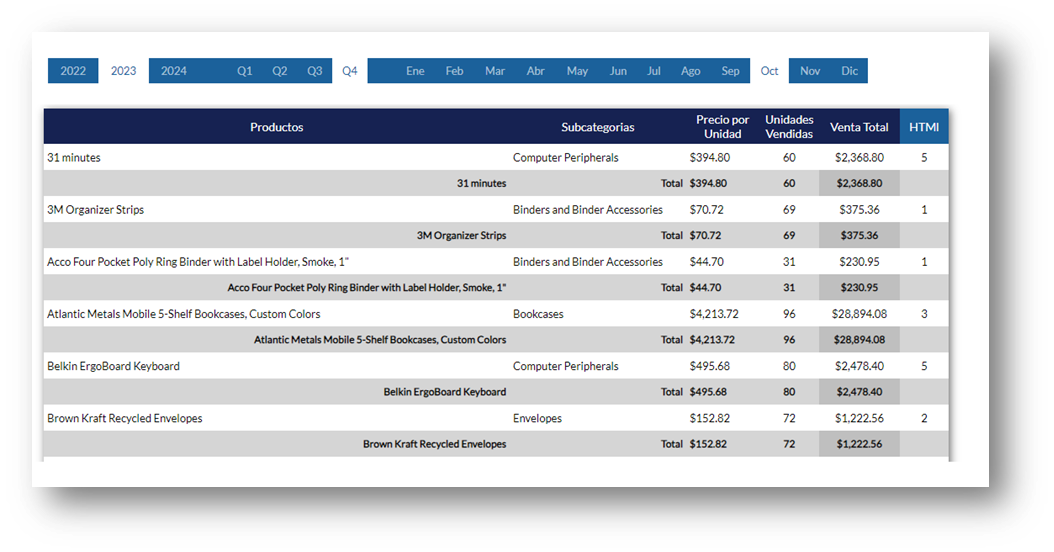This screenshot has width=1054, height=552.
Task: Sort by the Subcategorias column header
Action: [x=598, y=127]
